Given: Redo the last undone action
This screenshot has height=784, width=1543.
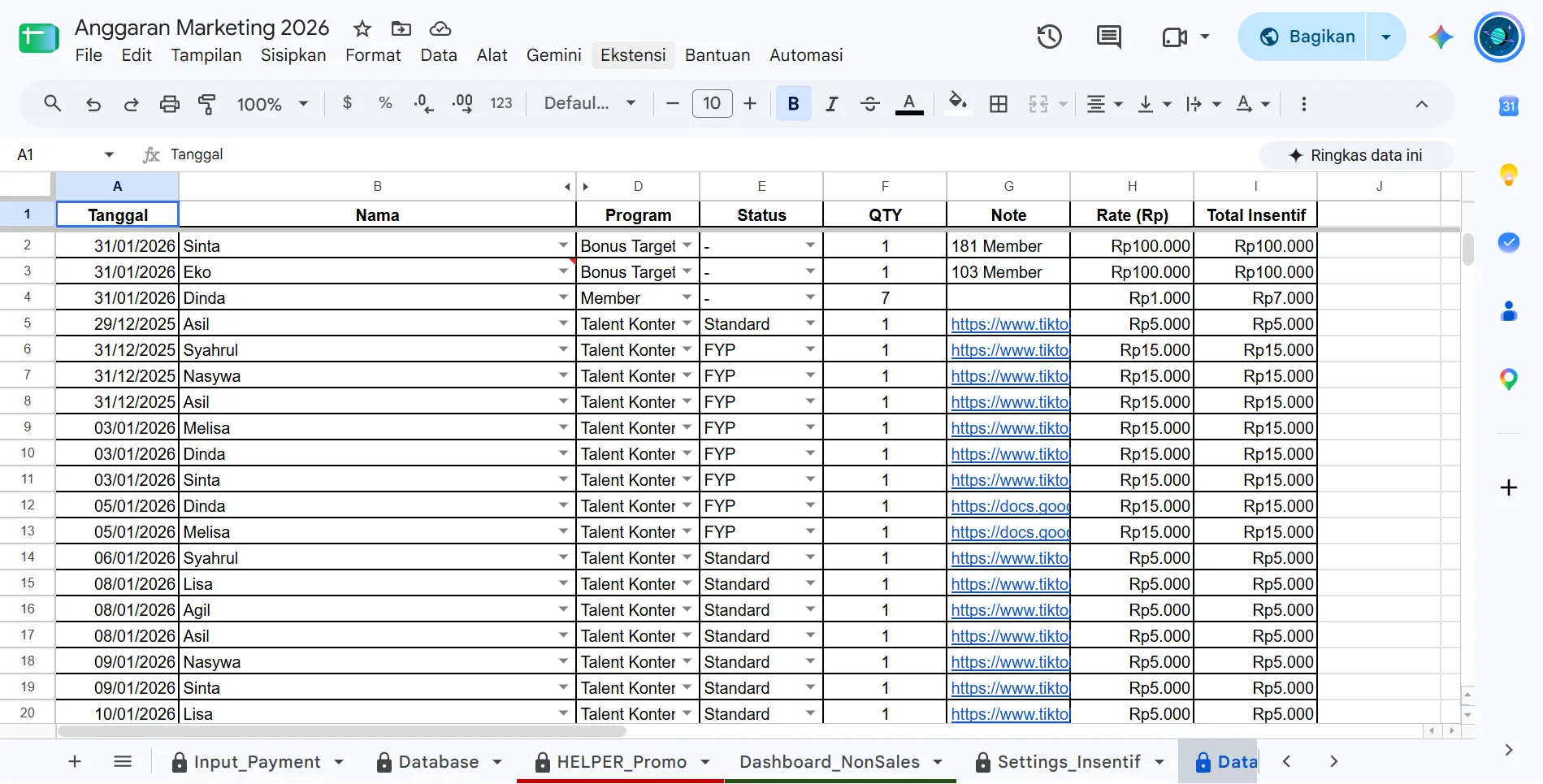Looking at the screenshot, I should 131,104.
